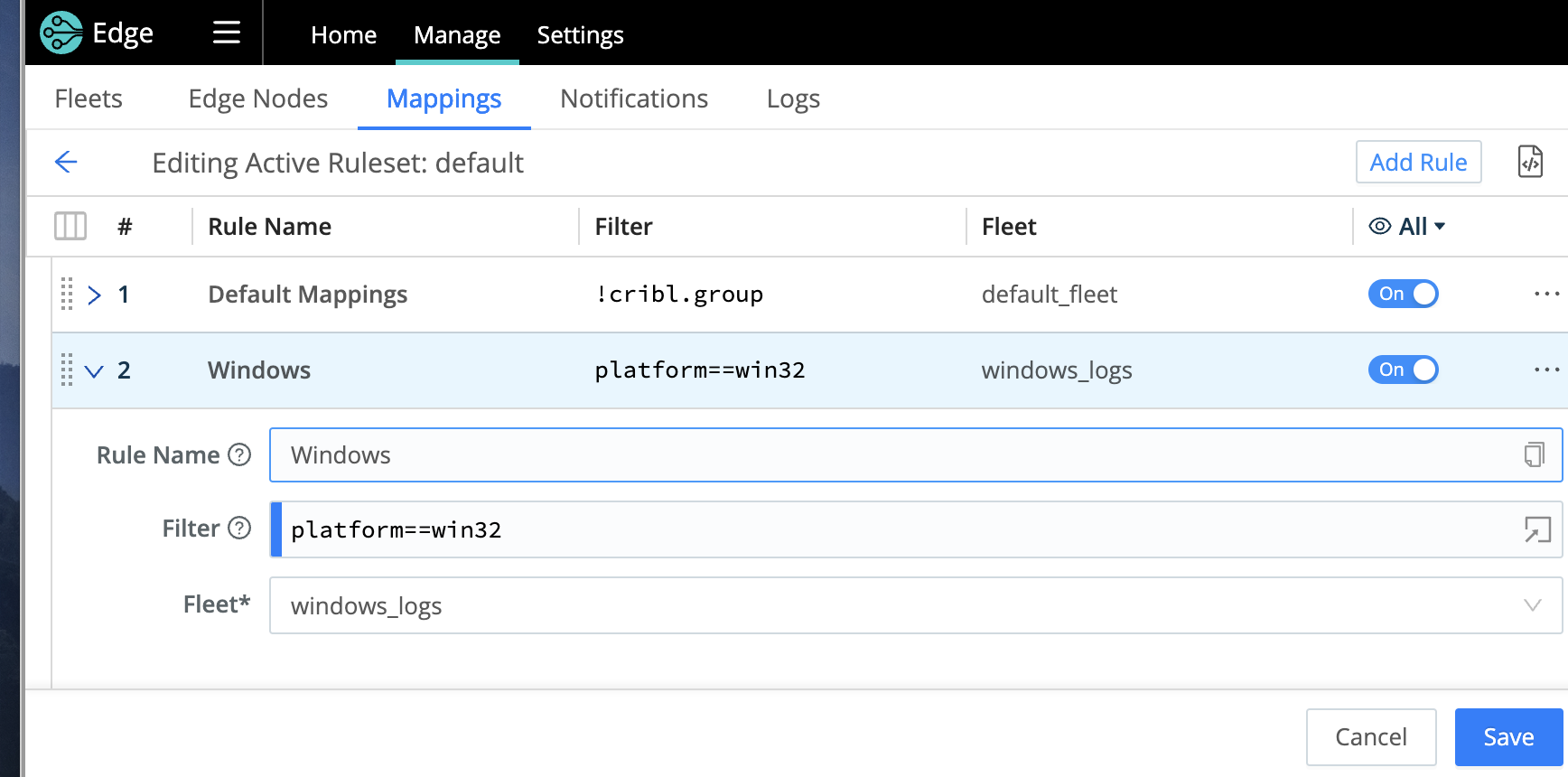Open the All visibility filter dropdown
This screenshot has width=1568, height=777.
click(x=1407, y=227)
